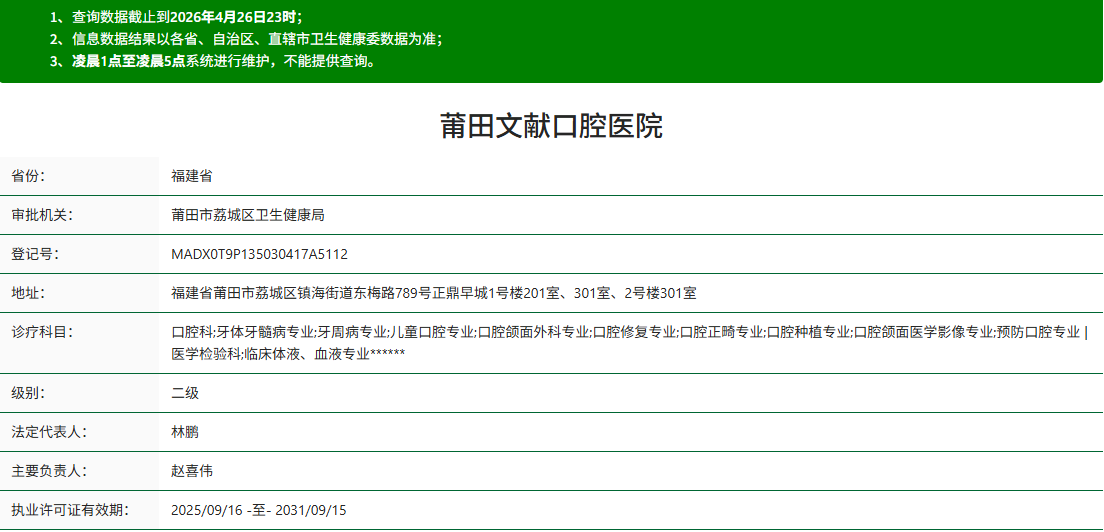The height and width of the screenshot is (532, 1104).
Task: Select the main responsible person 赵喜伟
Action: (x=192, y=471)
